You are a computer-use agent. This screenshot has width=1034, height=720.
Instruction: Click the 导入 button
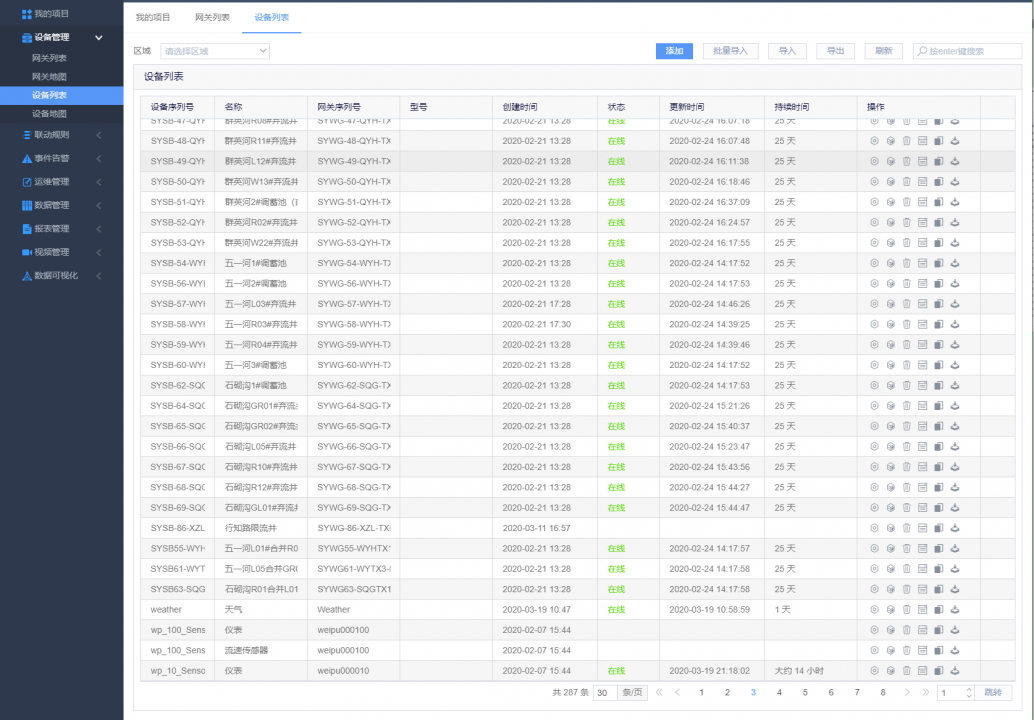787,51
